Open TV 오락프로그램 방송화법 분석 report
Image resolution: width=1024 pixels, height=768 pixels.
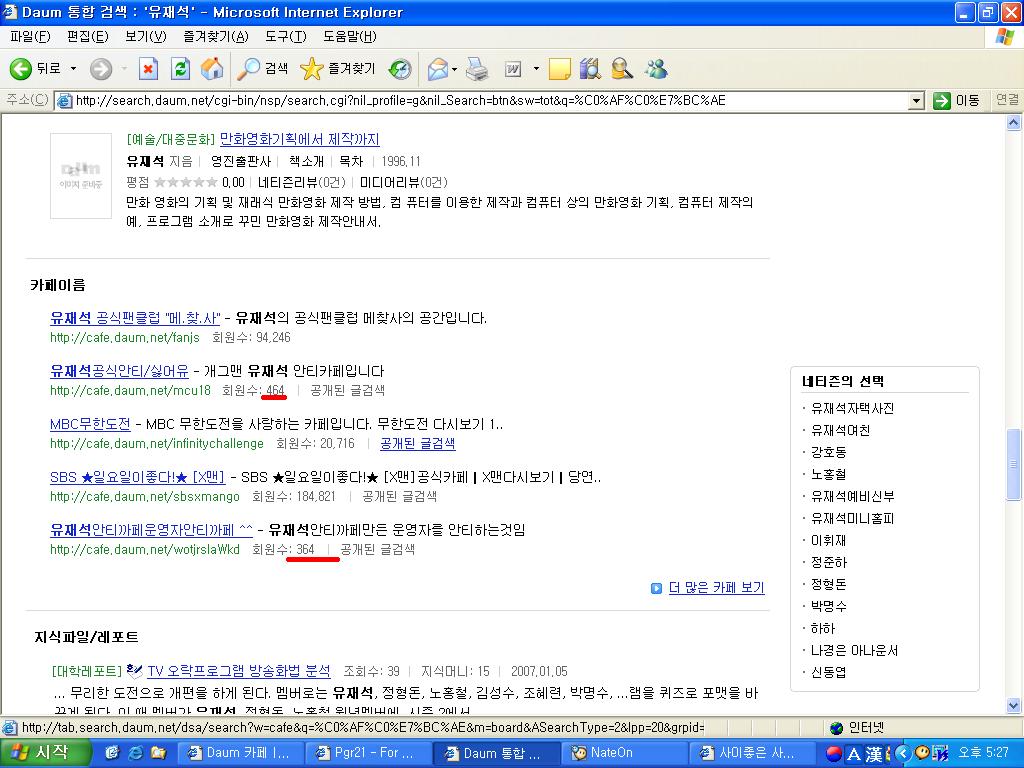pos(239,671)
